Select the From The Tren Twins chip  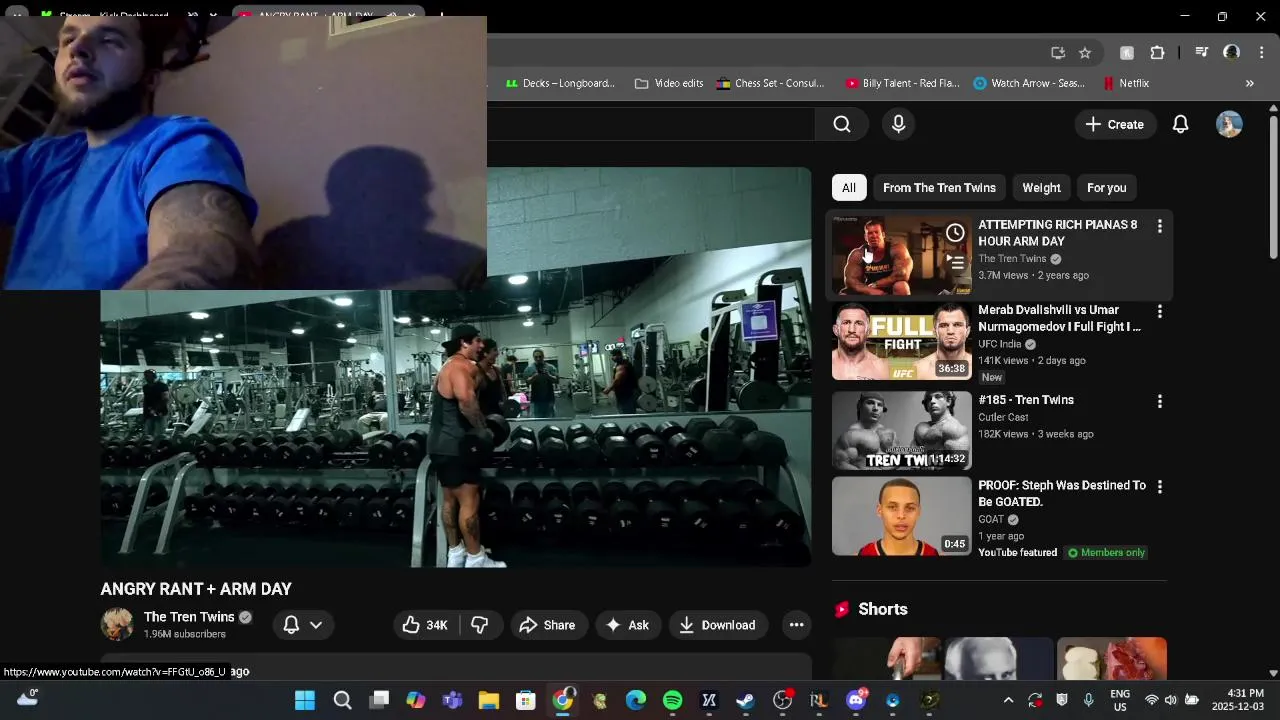tap(939, 188)
